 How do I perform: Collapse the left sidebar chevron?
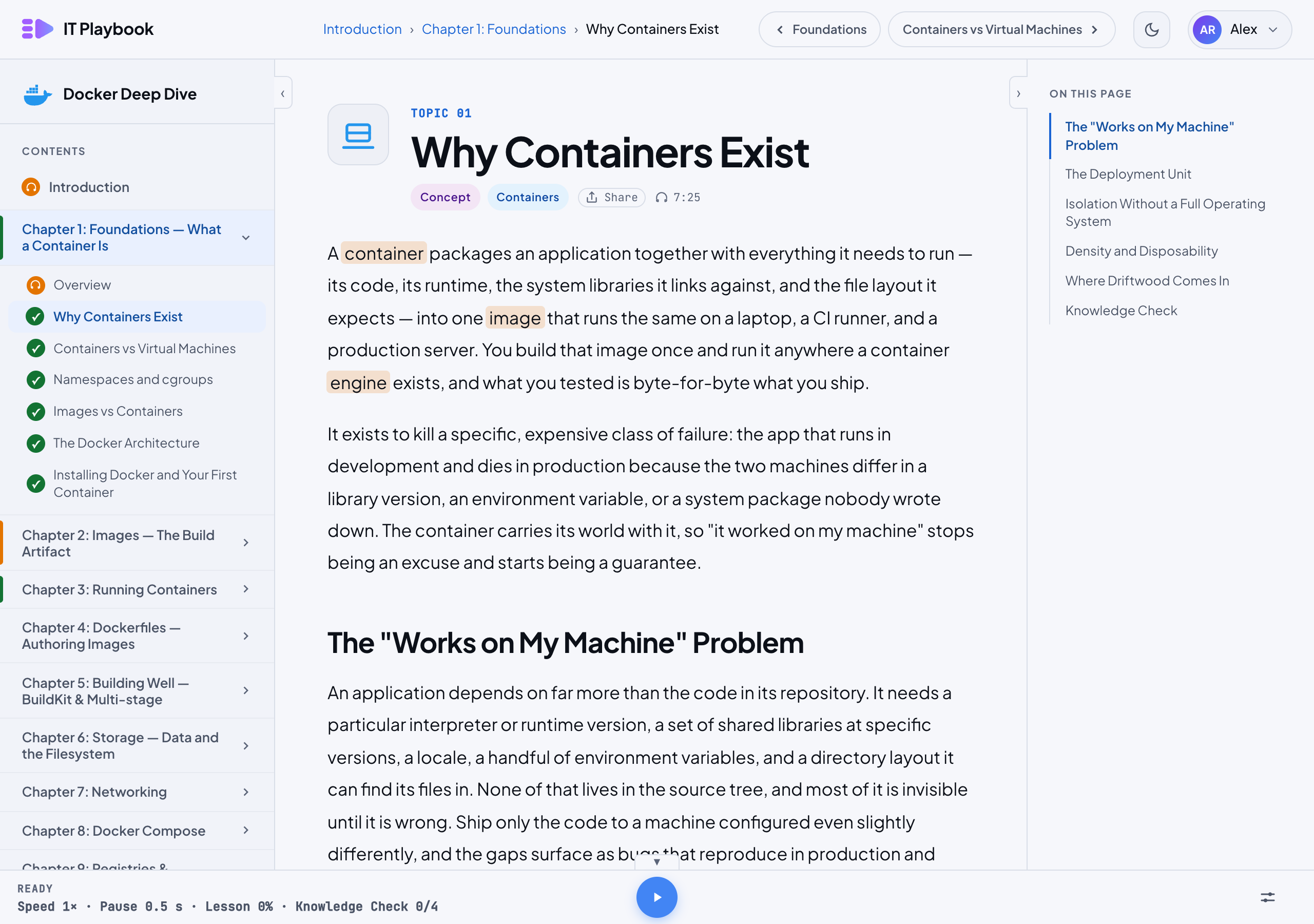click(283, 93)
